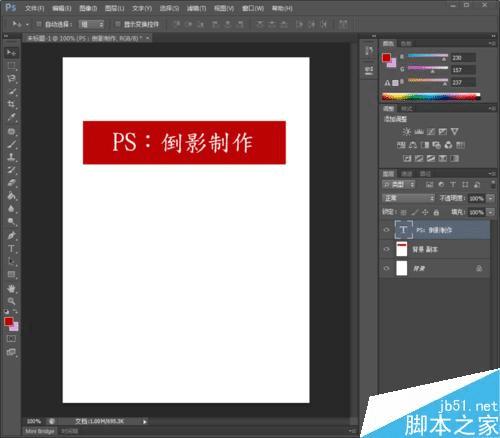The width and height of the screenshot is (500, 438).
Task: Click the layer opacity 100% field
Action: (477, 198)
